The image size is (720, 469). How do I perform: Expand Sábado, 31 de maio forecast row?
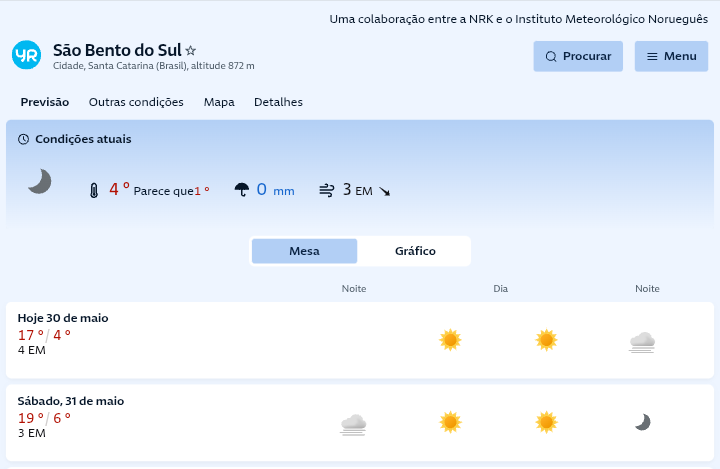click(x=70, y=401)
